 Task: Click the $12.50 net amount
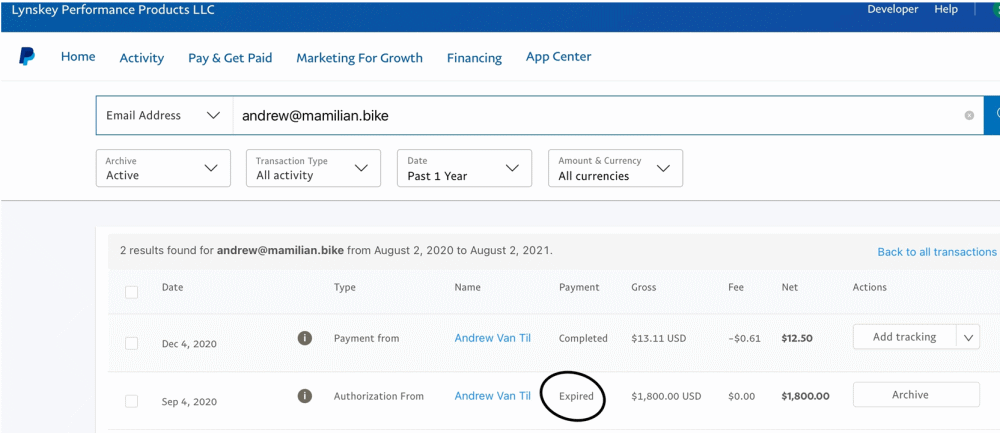(797, 339)
